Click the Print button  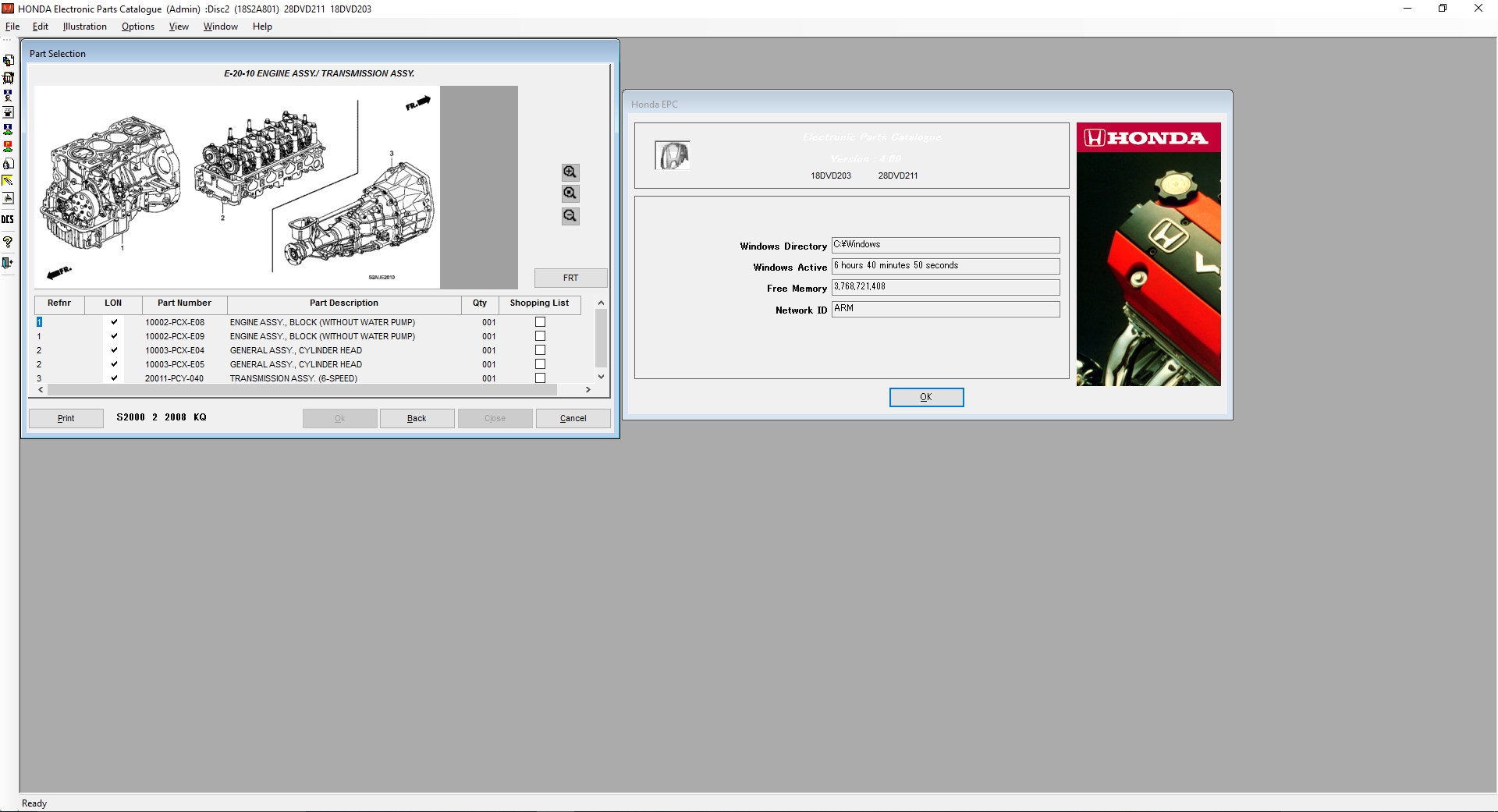(66, 418)
